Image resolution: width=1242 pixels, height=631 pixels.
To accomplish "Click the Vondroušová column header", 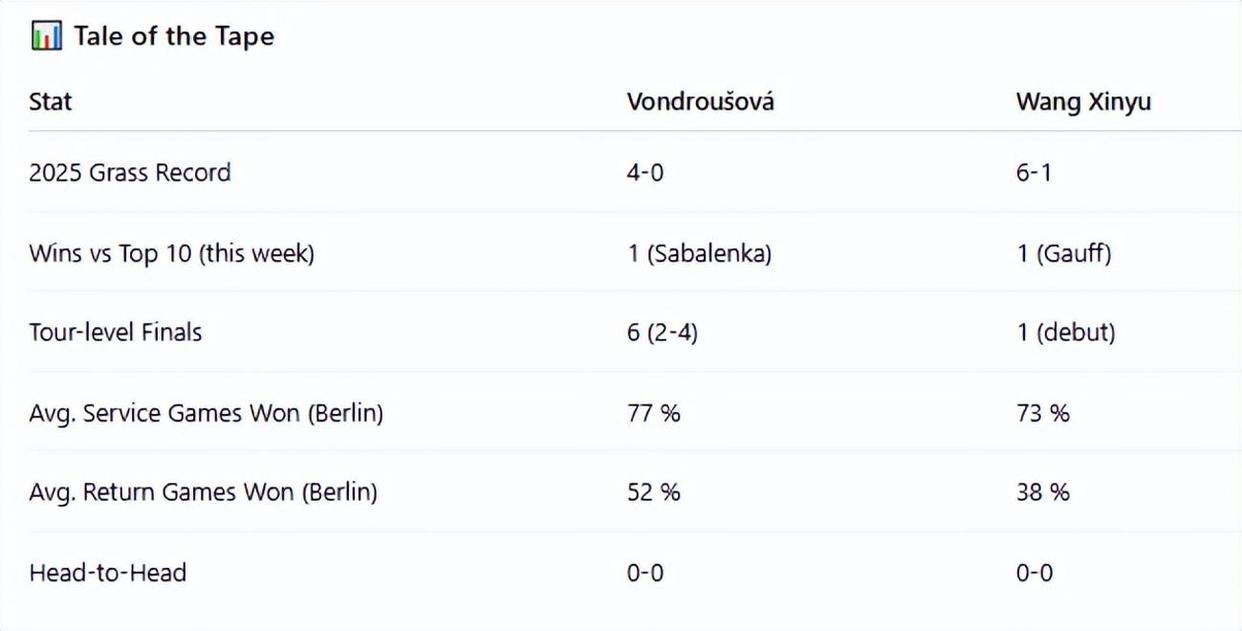I will click(x=700, y=101).
